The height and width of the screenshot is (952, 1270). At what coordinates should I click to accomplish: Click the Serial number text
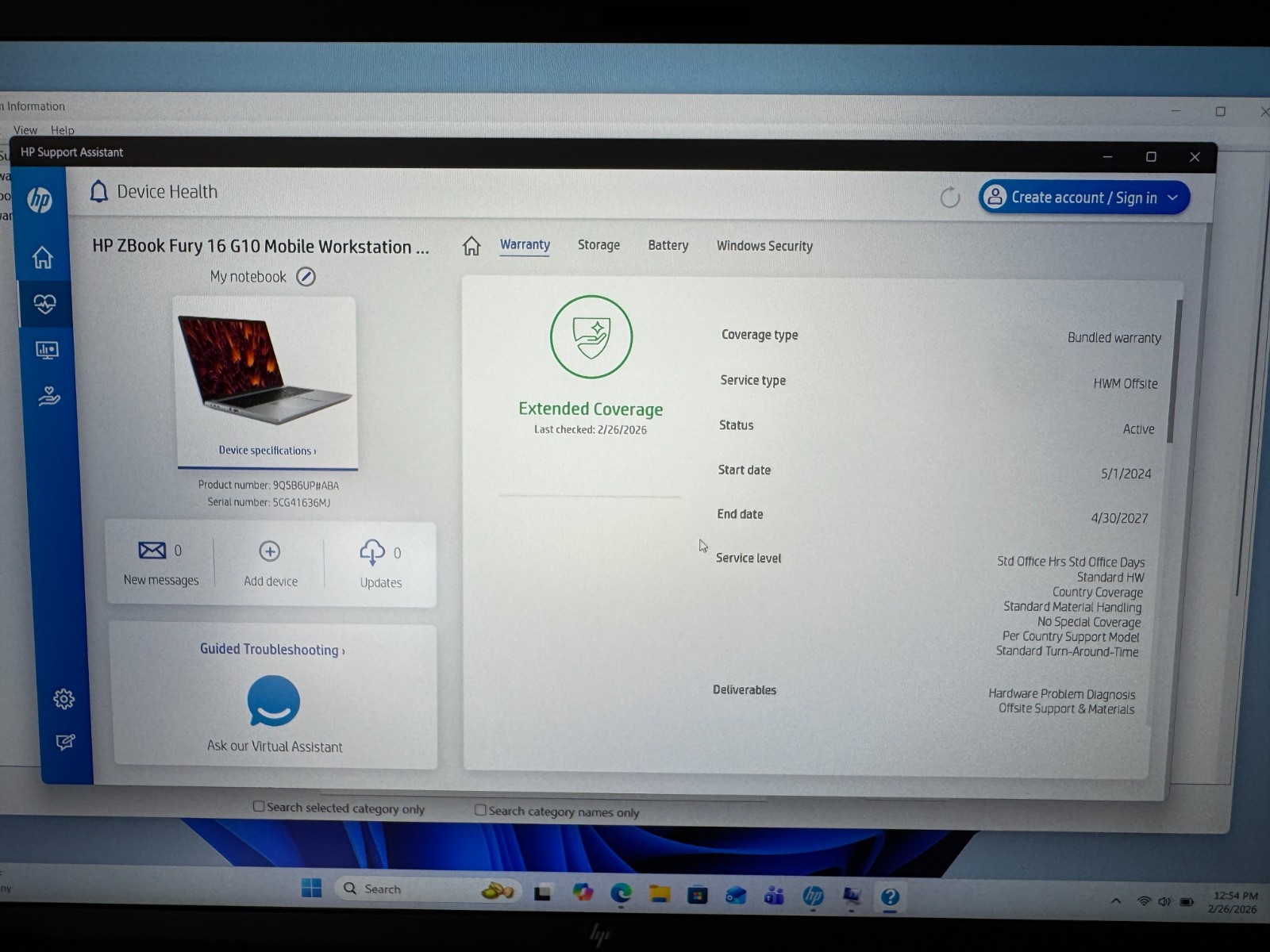click(x=268, y=502)
